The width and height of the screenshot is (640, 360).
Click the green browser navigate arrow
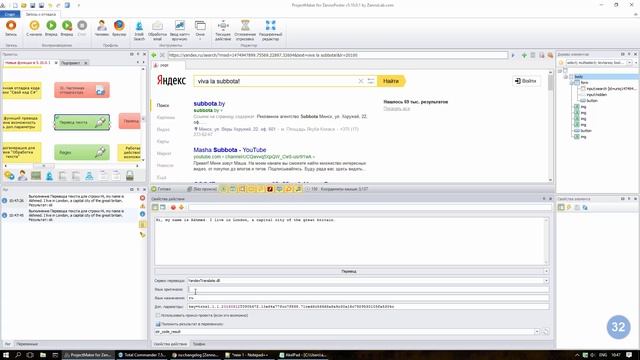[x=154, y=55]
